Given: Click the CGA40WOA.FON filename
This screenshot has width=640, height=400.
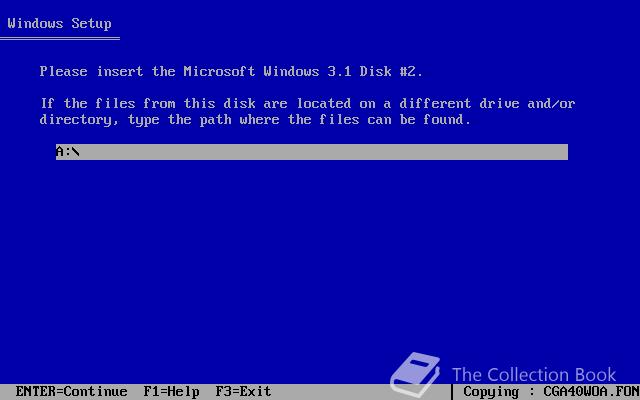Looking at the screenshot, I should [x=591, y=391].
